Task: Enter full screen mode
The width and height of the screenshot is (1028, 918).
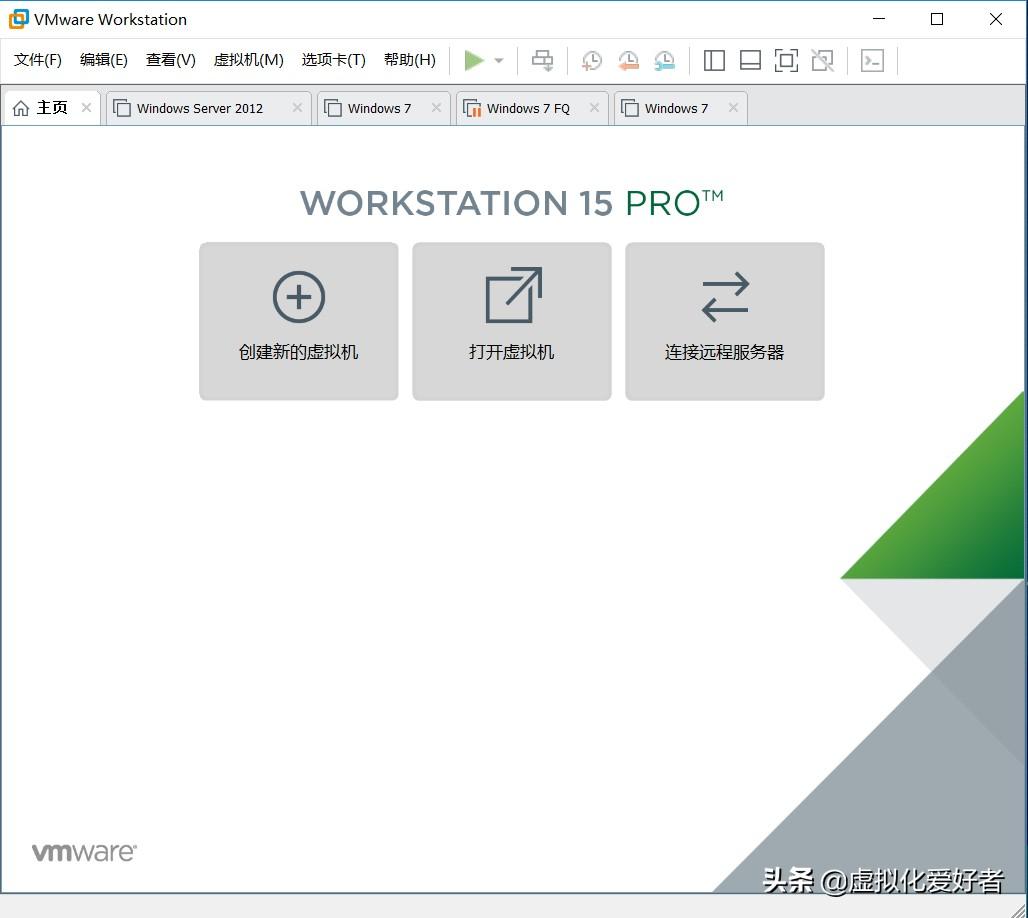Action: point(786,60)
